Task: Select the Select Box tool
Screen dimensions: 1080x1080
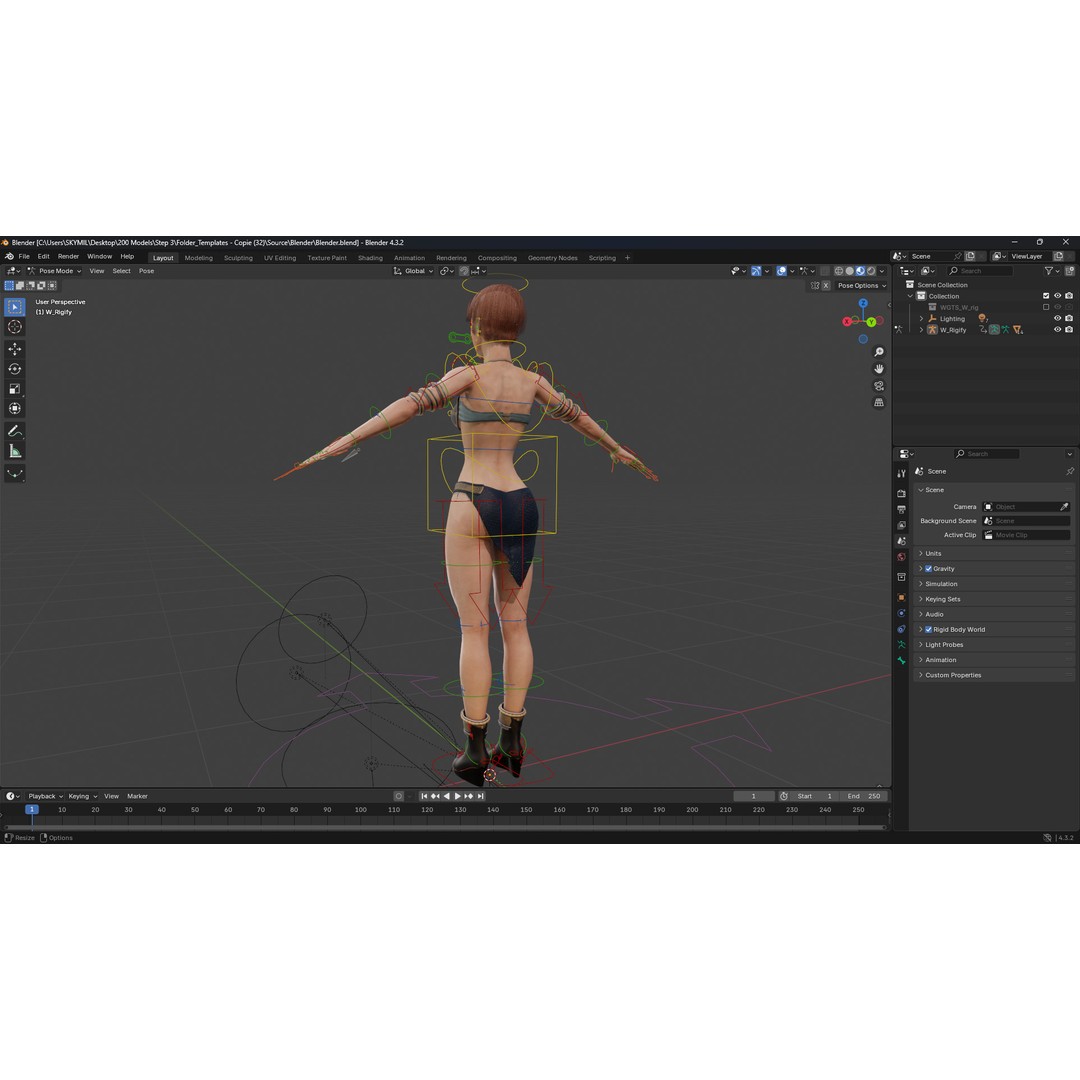Action: tap(14, 307)
